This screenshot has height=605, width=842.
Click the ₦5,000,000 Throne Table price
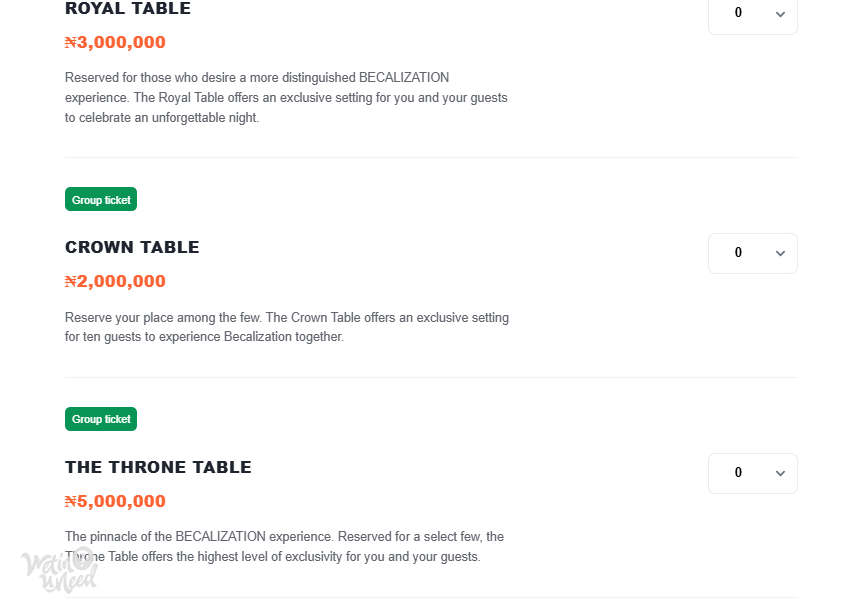coord(115,501)
